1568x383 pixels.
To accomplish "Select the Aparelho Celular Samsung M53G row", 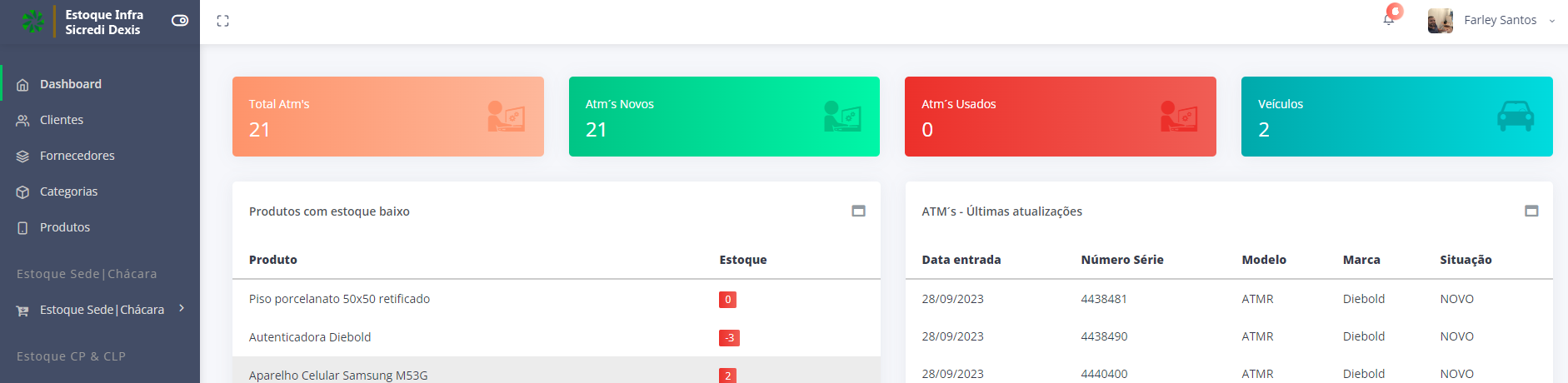I will pos(557,373).
